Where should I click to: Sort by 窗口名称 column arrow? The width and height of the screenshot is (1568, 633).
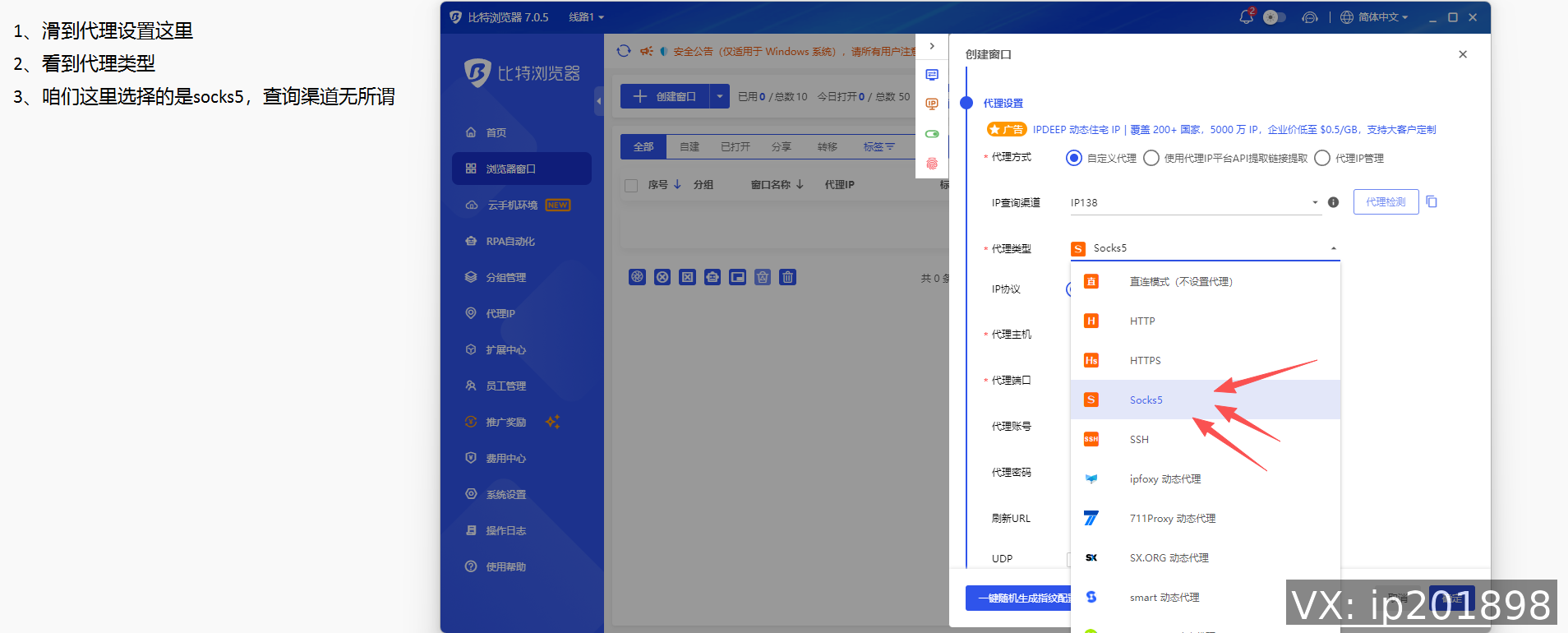[x=800, y=184]
